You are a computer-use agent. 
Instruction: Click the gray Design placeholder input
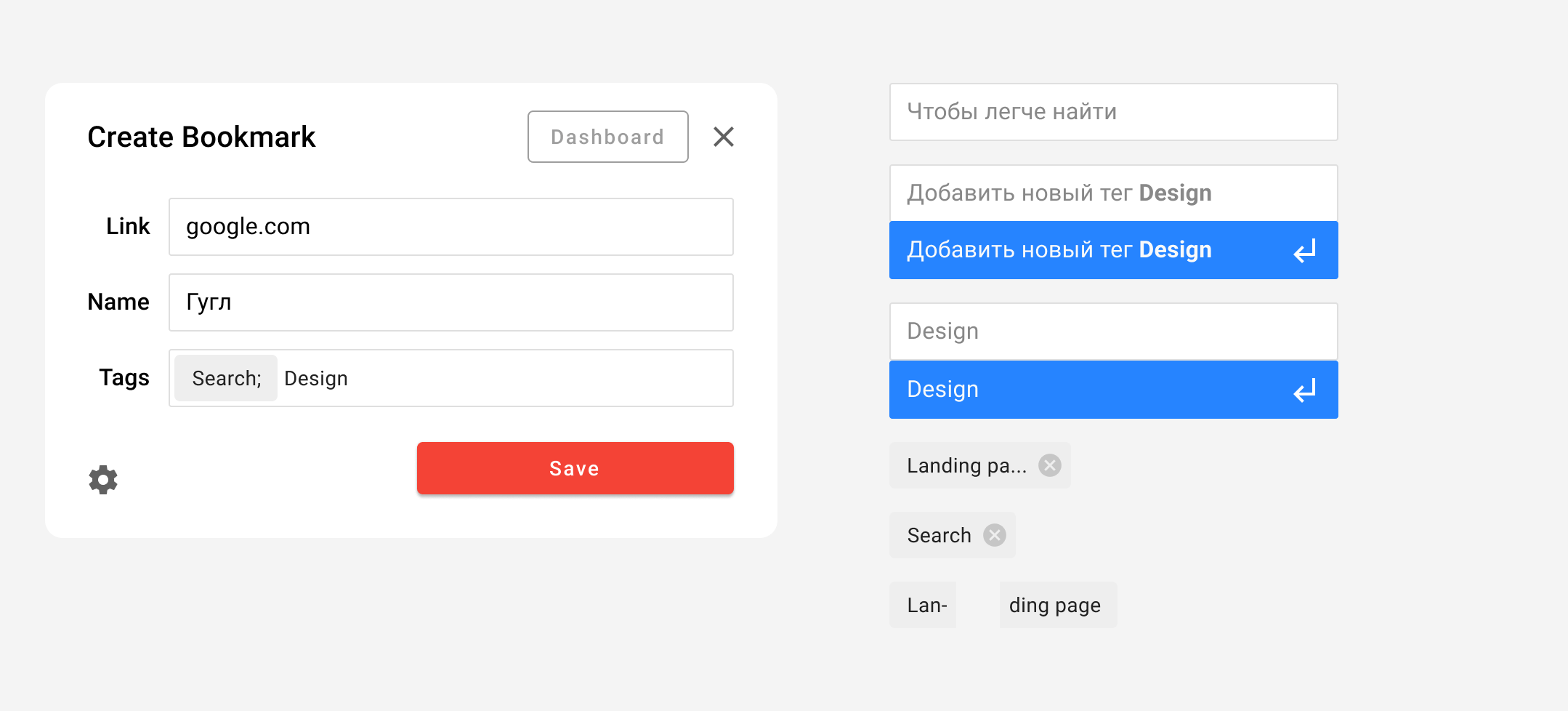point(1113,332)
